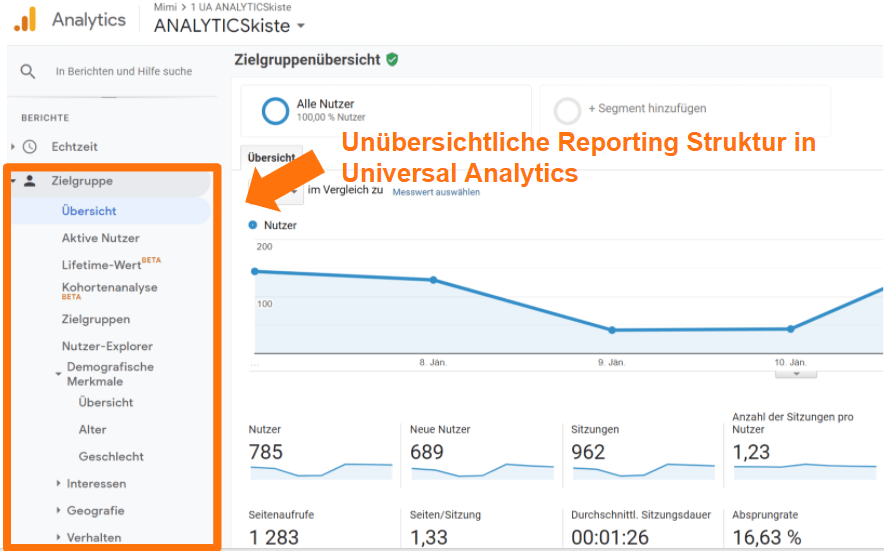The image size is (884, 551).
Task: Click the Mimi breadcrumb account link
Action: (x=165, y=7)
